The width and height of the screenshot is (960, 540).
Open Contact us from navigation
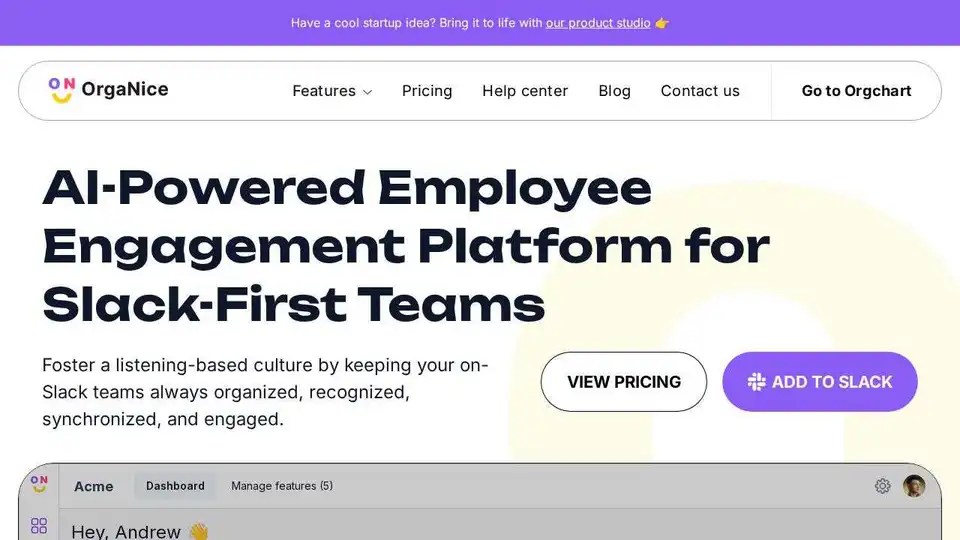click(x=700, y=91)
